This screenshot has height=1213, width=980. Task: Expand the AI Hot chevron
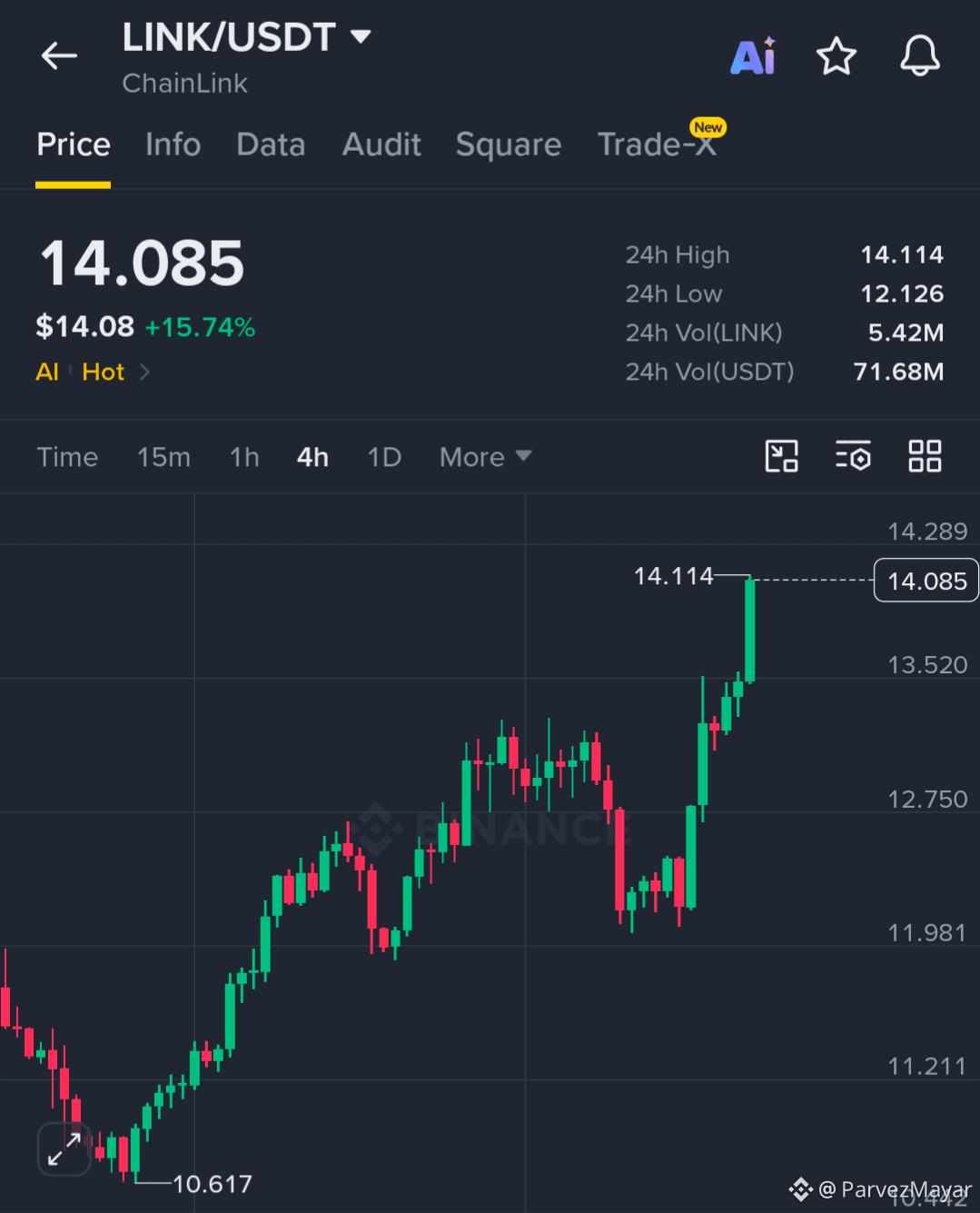click(144, 373)
